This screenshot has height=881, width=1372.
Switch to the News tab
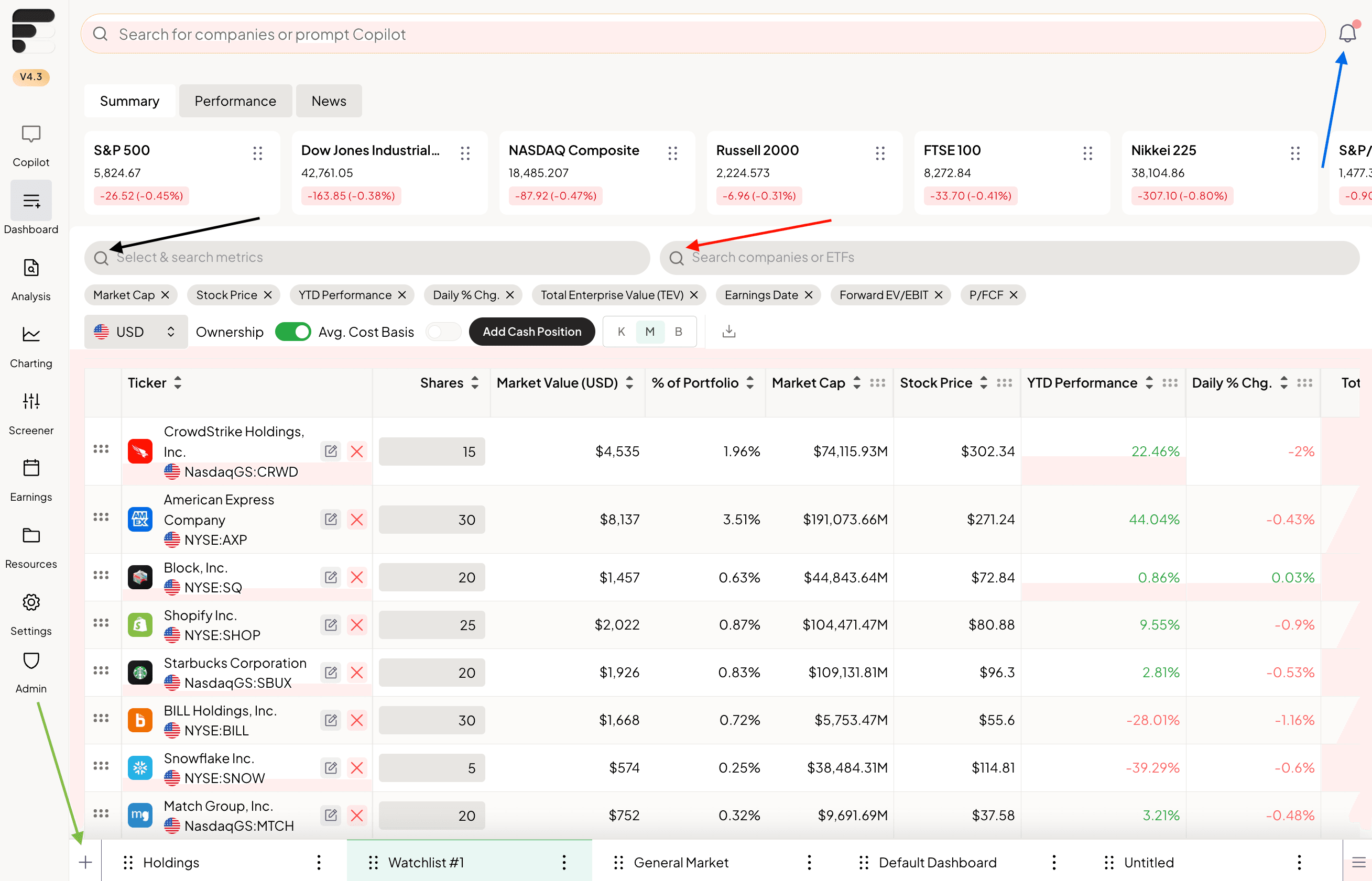point(329,101)
